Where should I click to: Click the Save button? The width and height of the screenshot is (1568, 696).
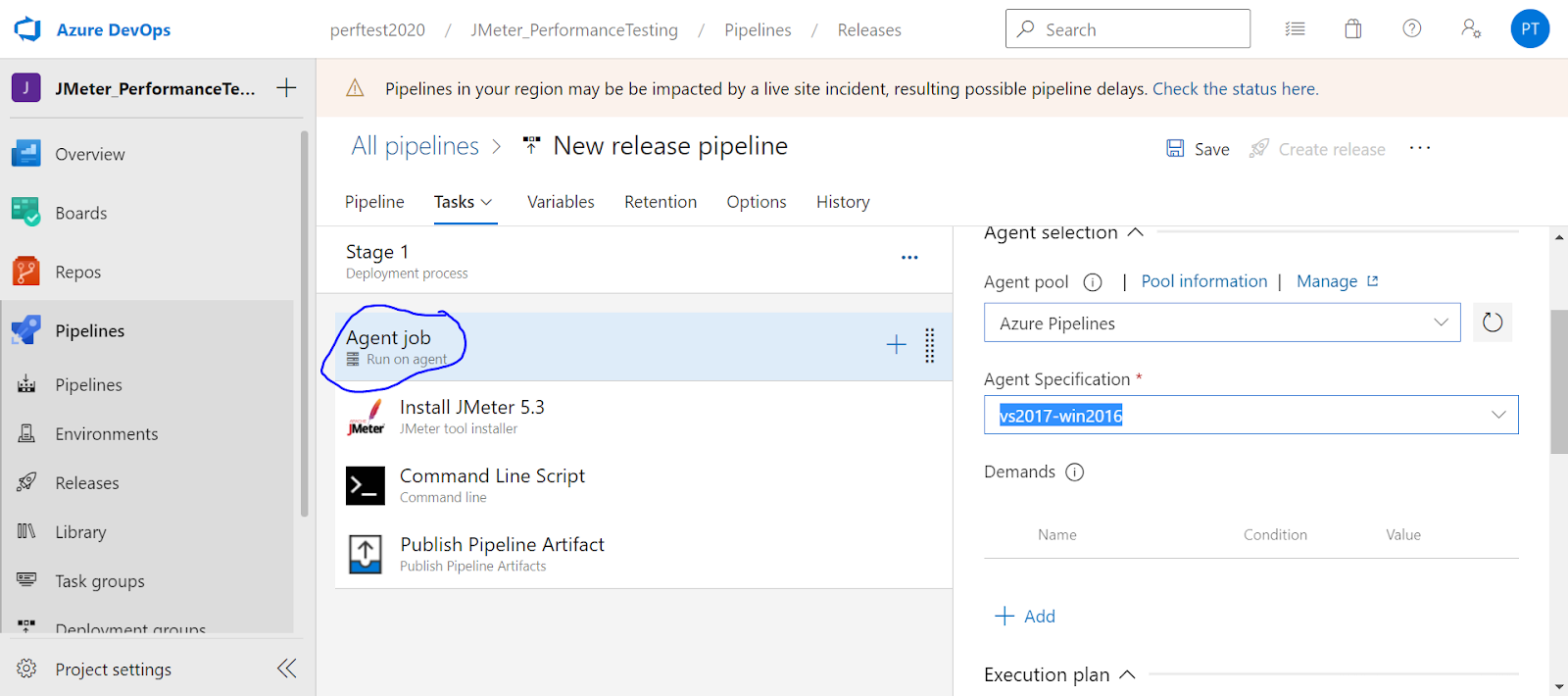click(x=1198, y=149)
